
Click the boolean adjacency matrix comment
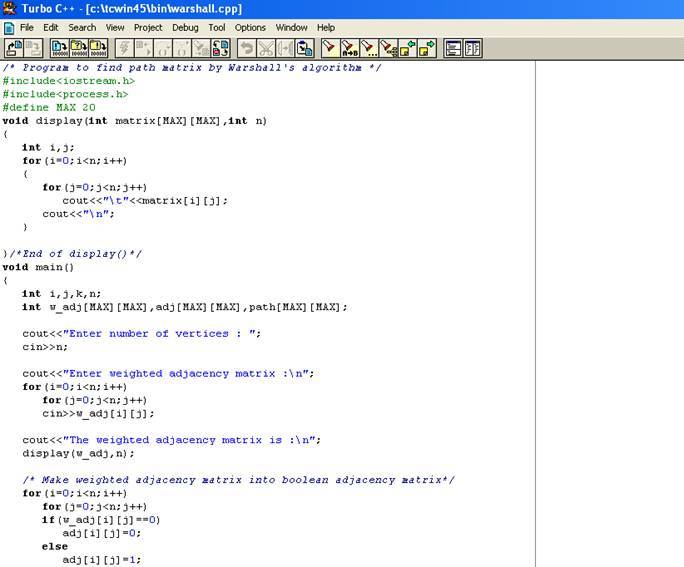[x=238, y=480]
